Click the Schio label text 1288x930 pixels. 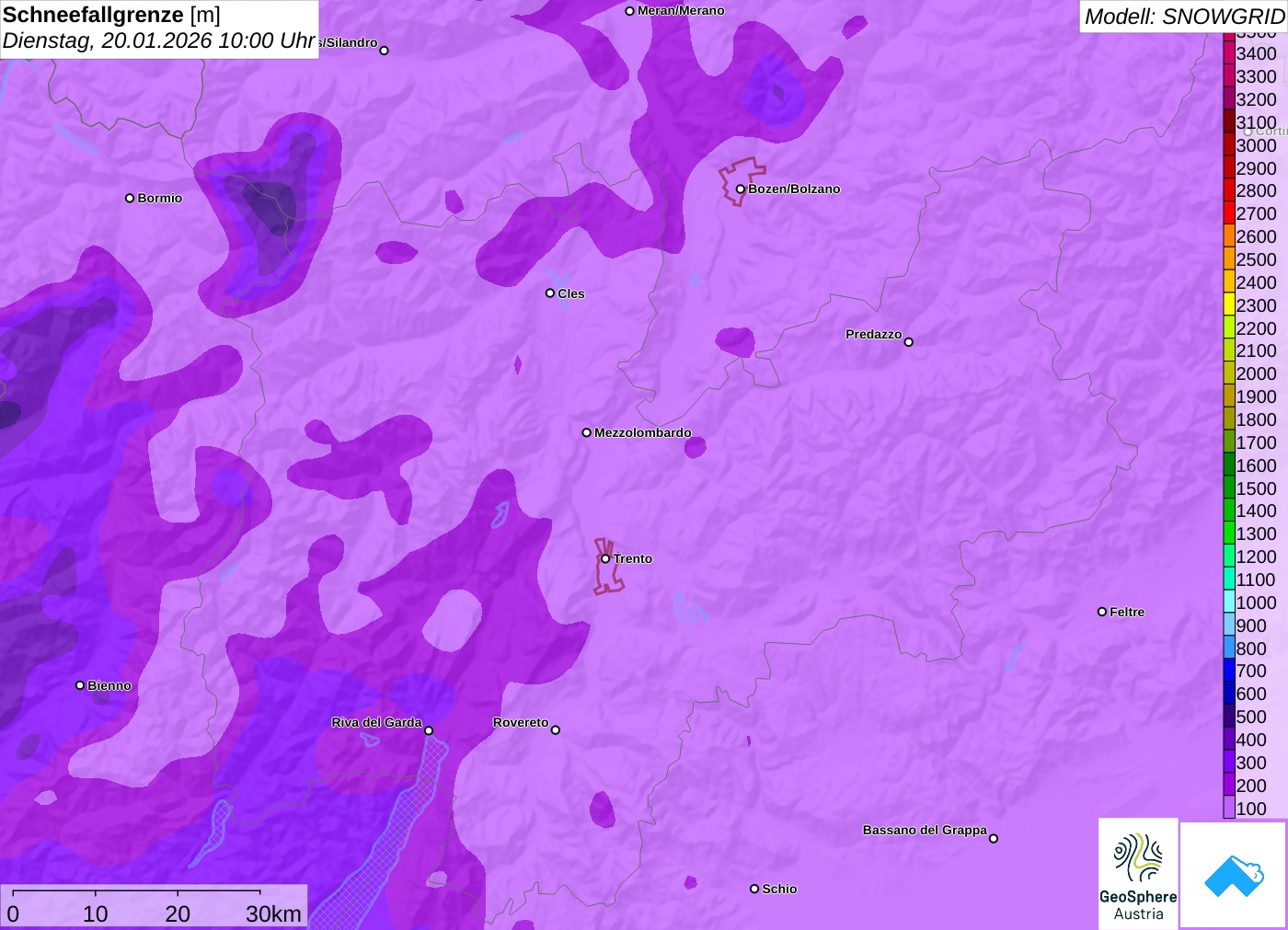pyautogui.click(x=779, y=889)
